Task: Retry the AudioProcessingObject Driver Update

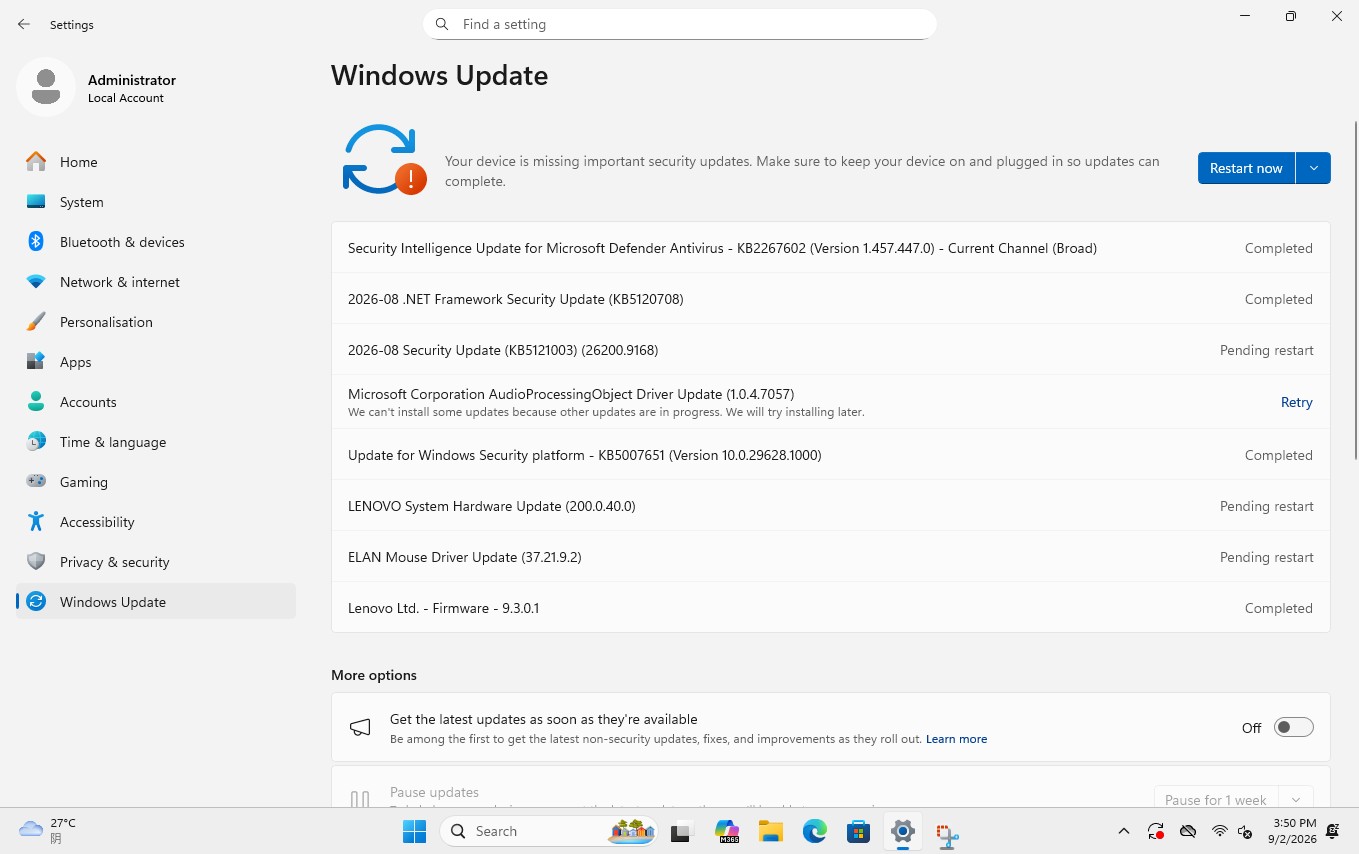Action: coord(1296,402)
